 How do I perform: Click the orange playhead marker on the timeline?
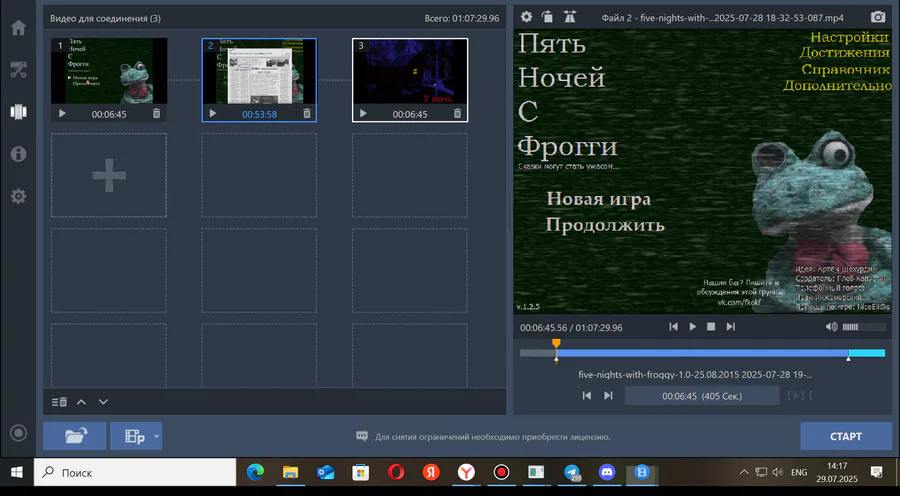[x=556, y=343]
